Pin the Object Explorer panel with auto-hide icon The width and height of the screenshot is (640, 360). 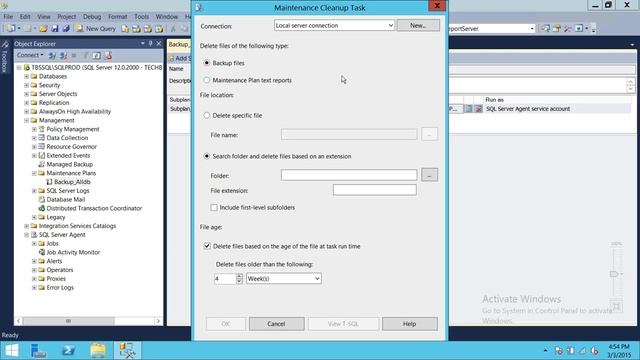[x=150, y=44]
